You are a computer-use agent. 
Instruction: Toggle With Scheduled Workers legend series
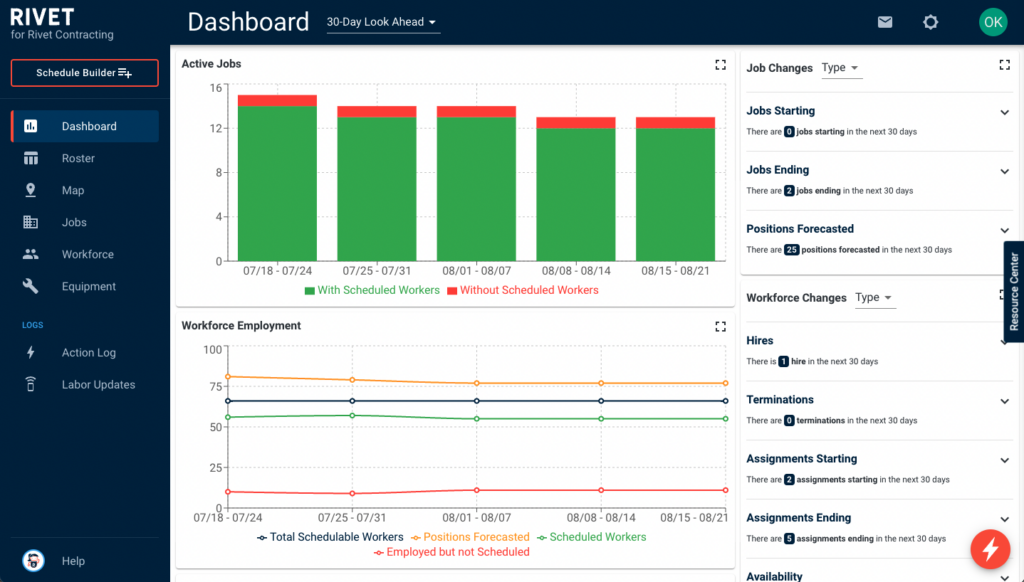(x=372, y=290)
